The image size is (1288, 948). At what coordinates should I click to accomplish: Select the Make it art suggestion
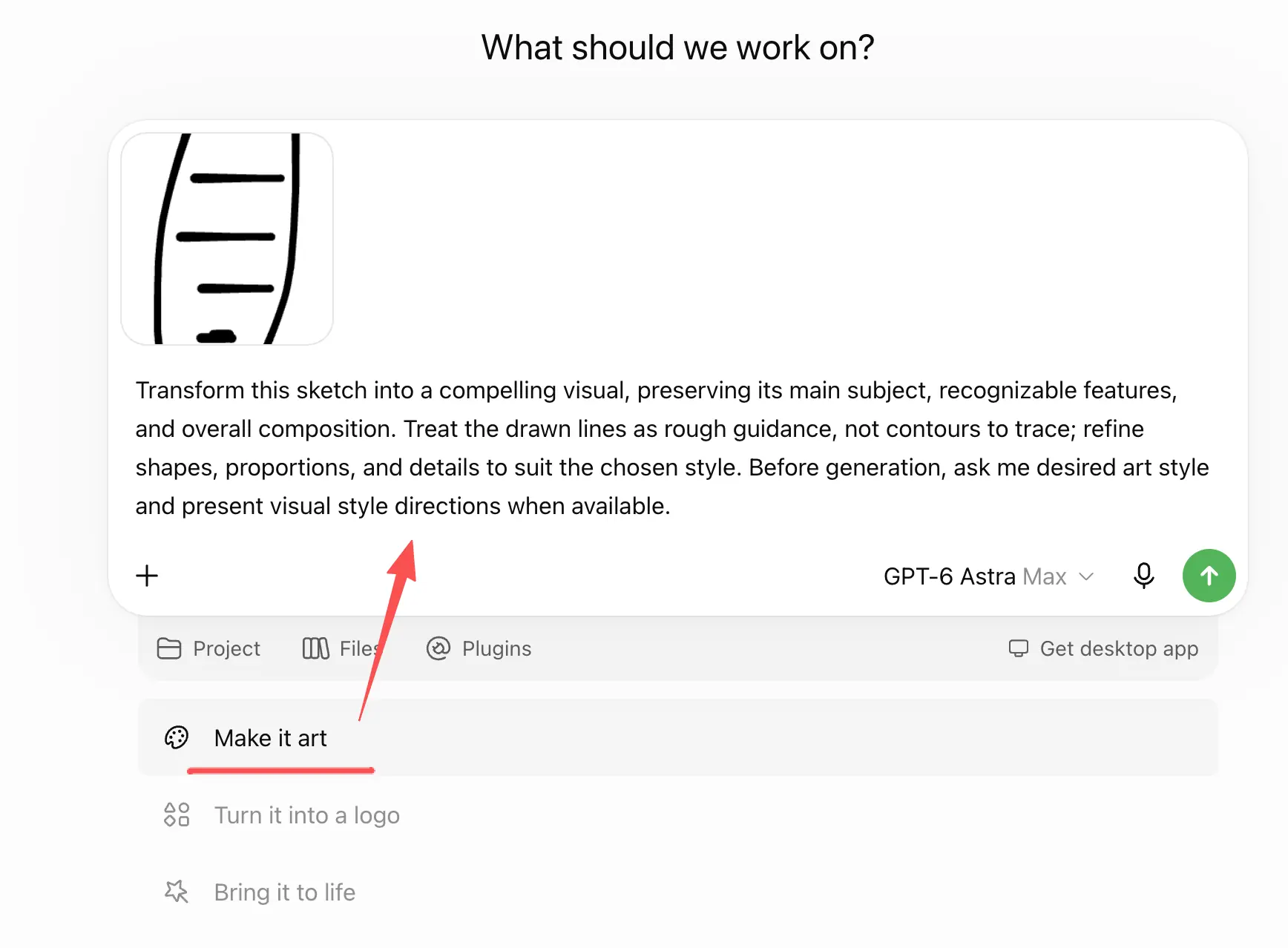[677, 737]
